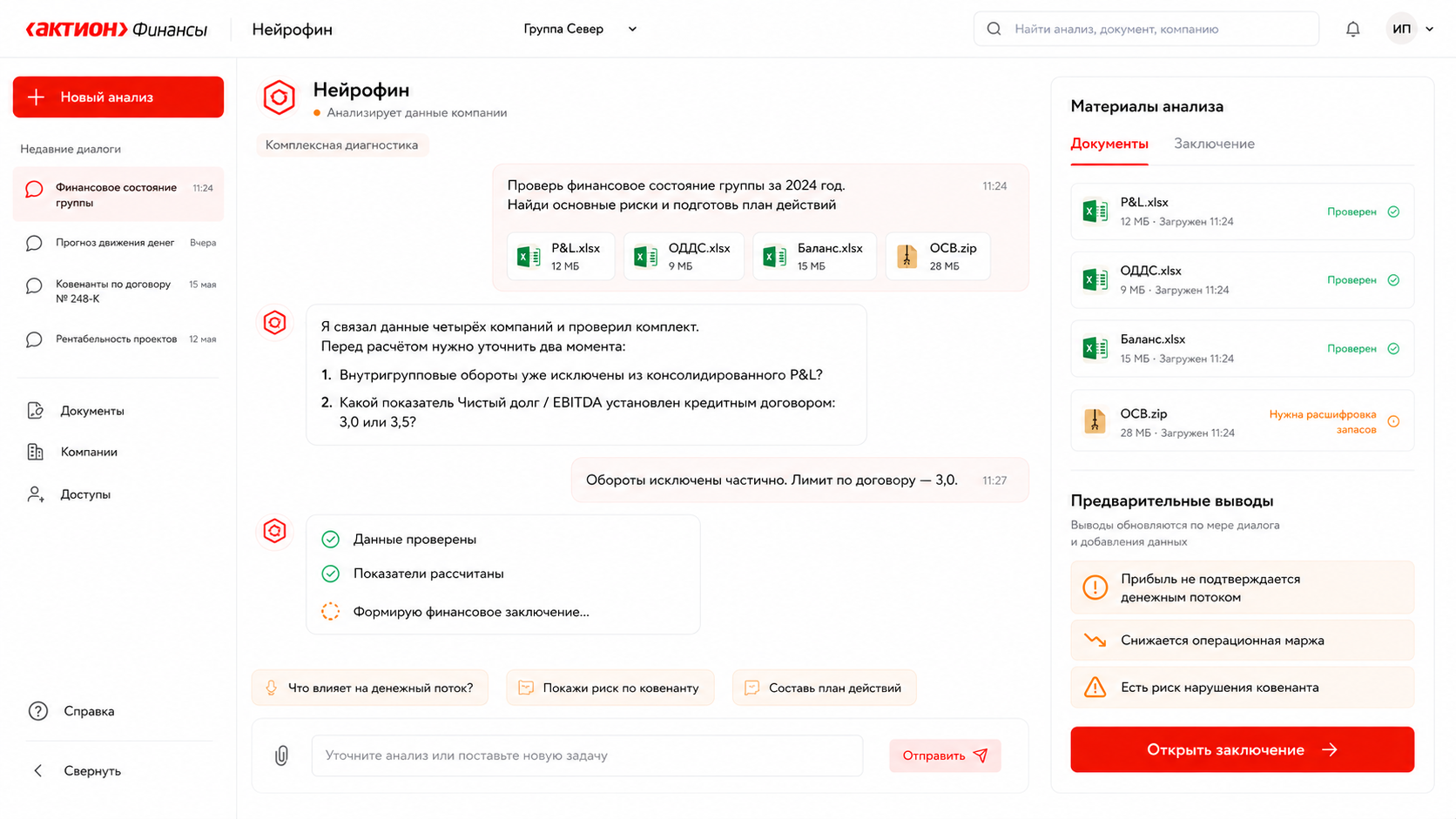Click the Прибыль не подтверждается денежным потоком finding
The height and width of the screenshot is (819, 1456).
pyautogui.click(x=1242, y=587)
